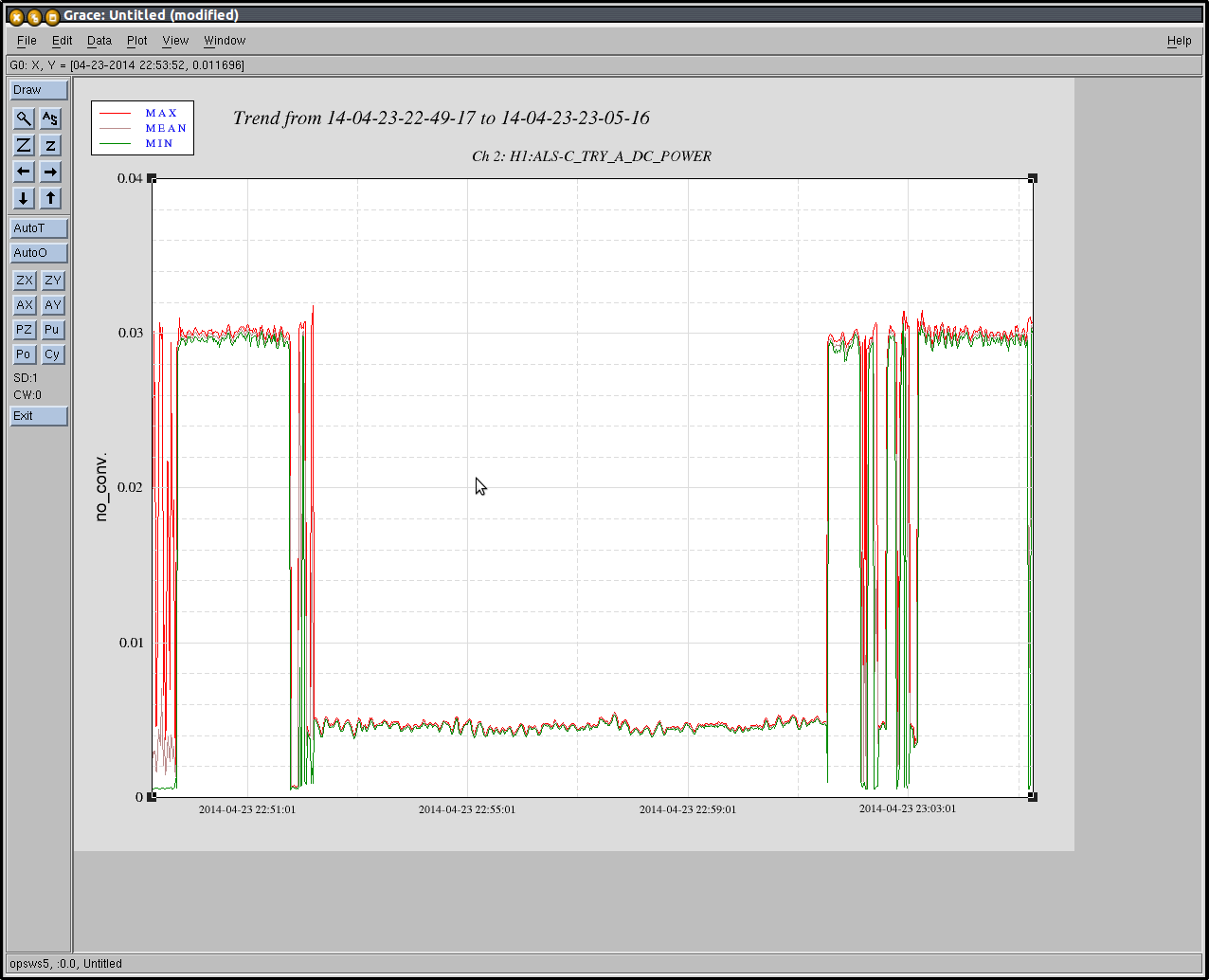Click y-axis tick label 0.03
Screen dimensions: 1209x980
130,333
